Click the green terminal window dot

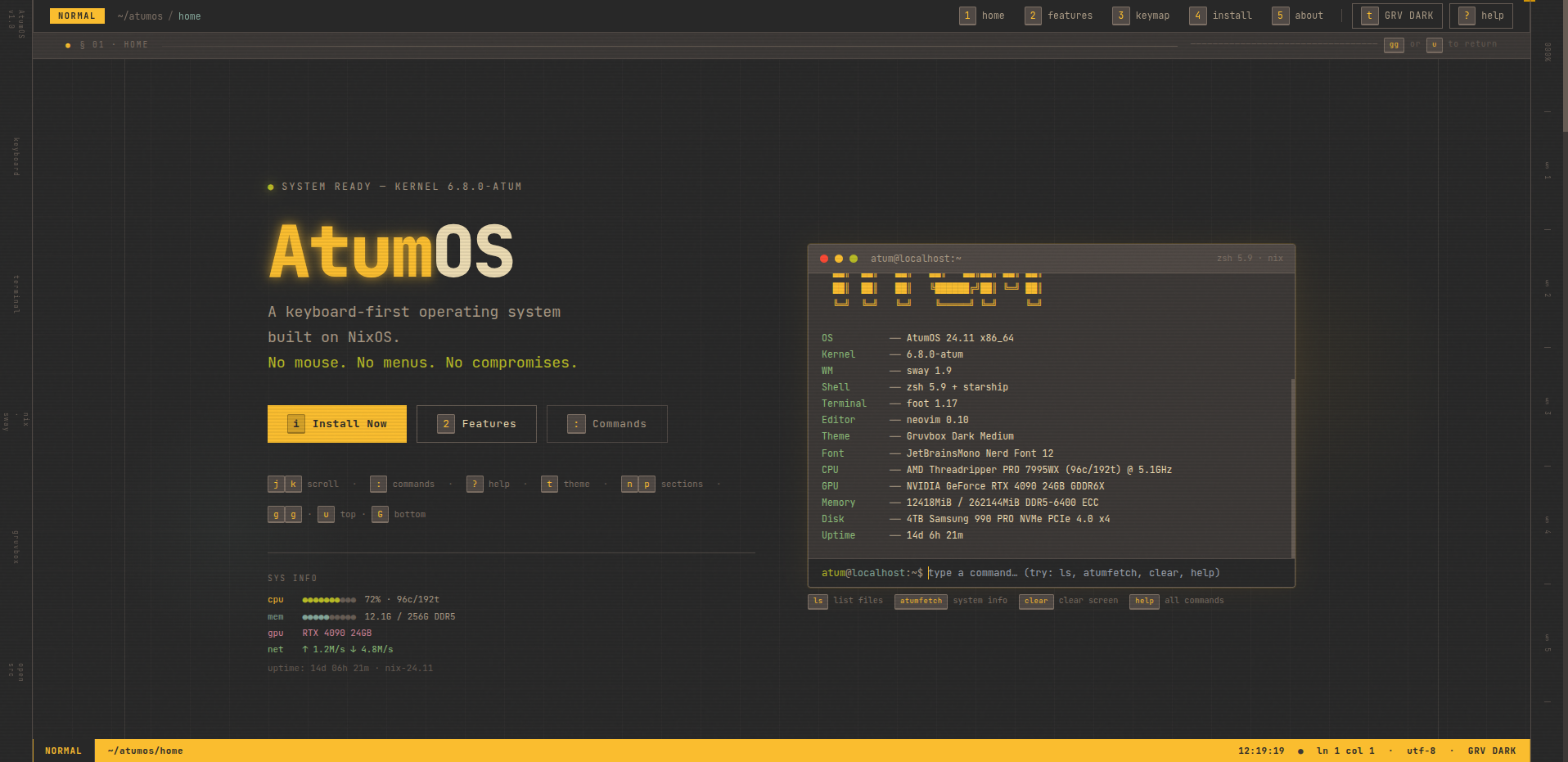click(x=854, y=259)
